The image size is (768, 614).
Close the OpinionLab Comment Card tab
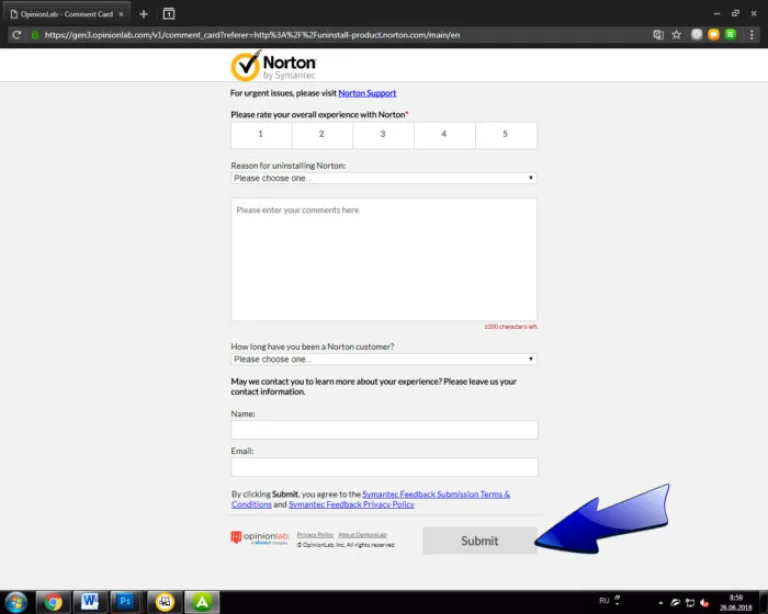click(x=121, y=14)
